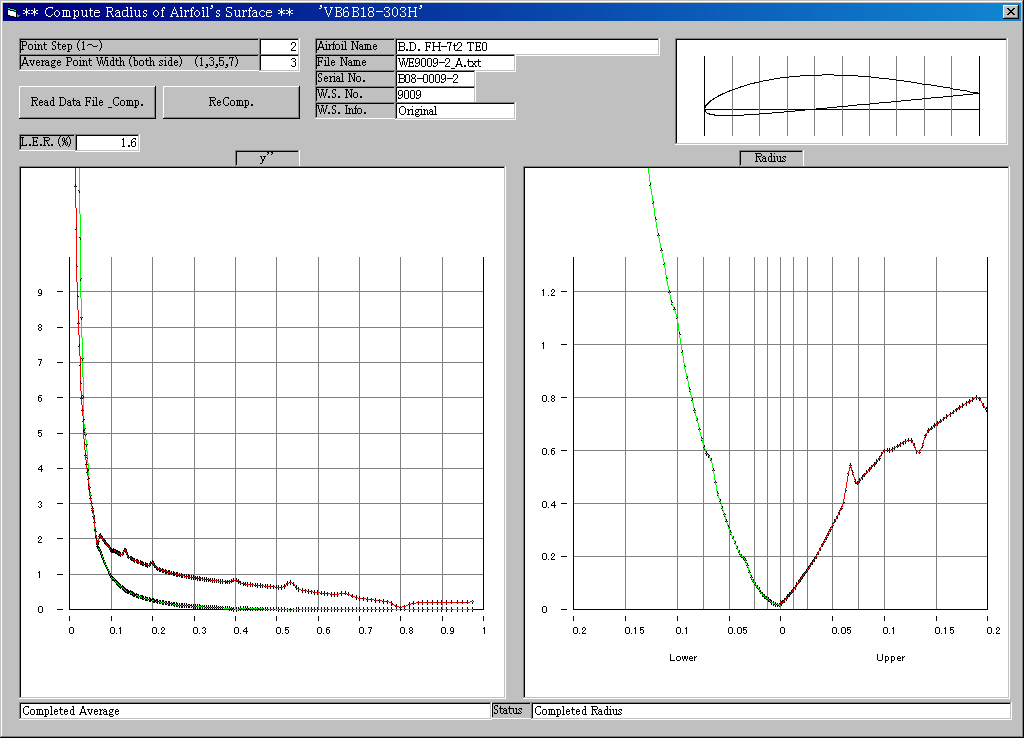Viewport: 1024px width, 738px height.
Task: Select the Average Point Width value field
Action: [279, 63]
